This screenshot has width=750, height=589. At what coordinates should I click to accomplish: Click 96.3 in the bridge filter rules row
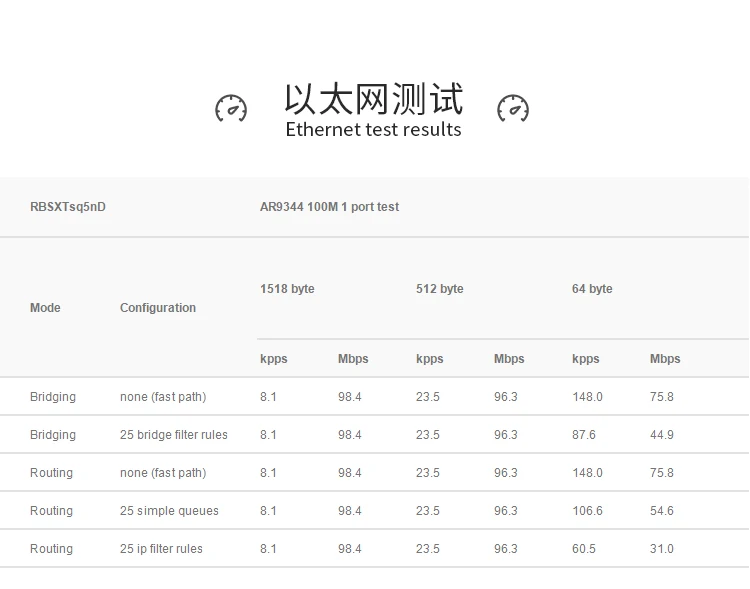[506, 435]
